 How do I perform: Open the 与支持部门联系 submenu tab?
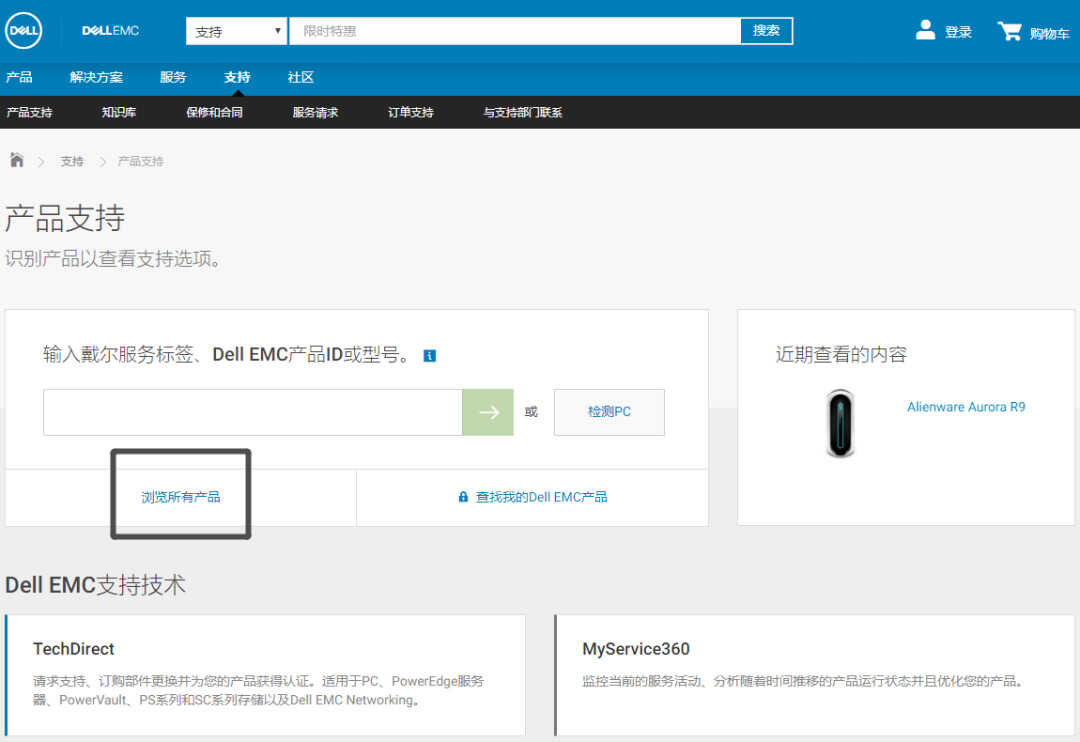click(x=523, y=112)
